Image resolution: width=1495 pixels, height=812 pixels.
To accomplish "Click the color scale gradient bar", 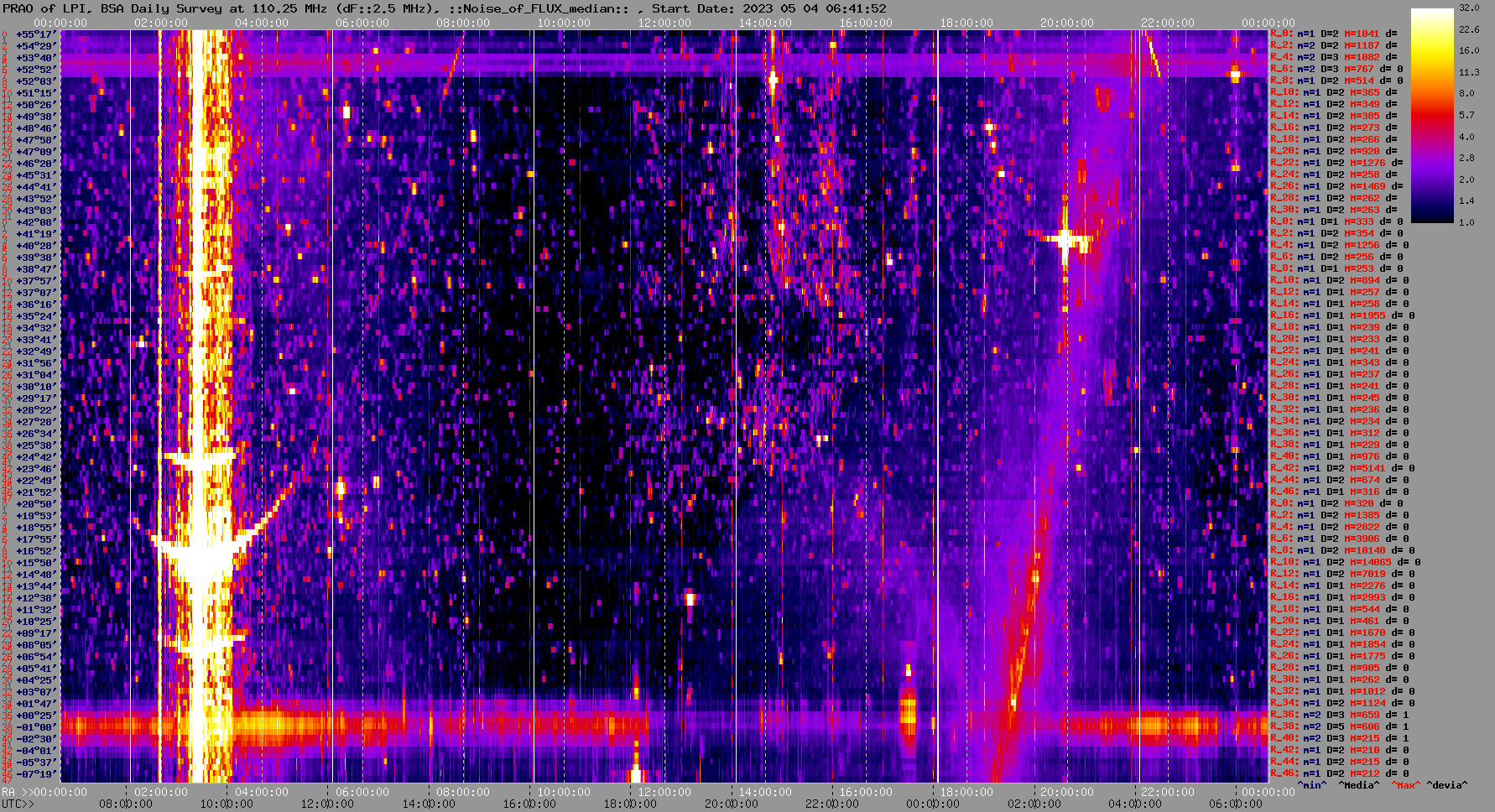I will 1432,115.
